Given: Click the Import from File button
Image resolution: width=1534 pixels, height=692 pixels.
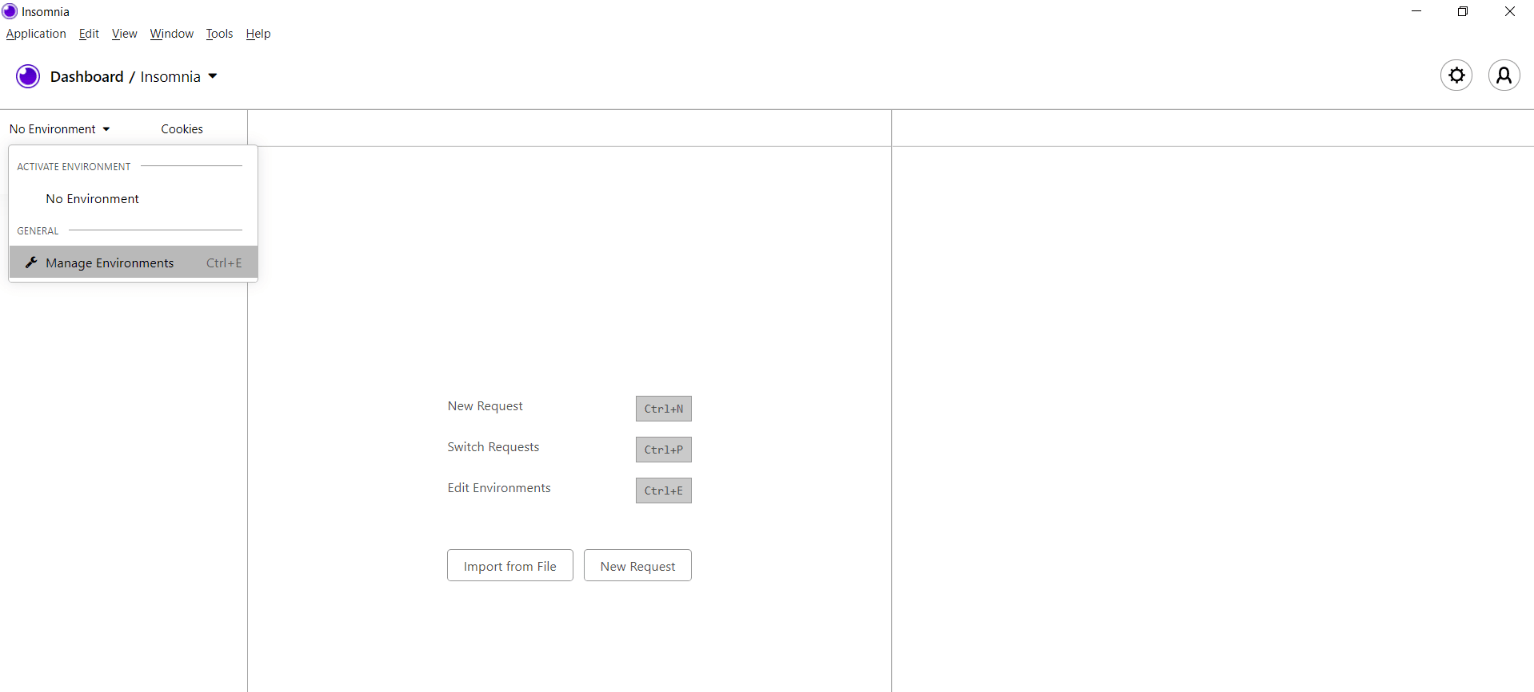Looking at the screenshot, I should coord(510,566).
